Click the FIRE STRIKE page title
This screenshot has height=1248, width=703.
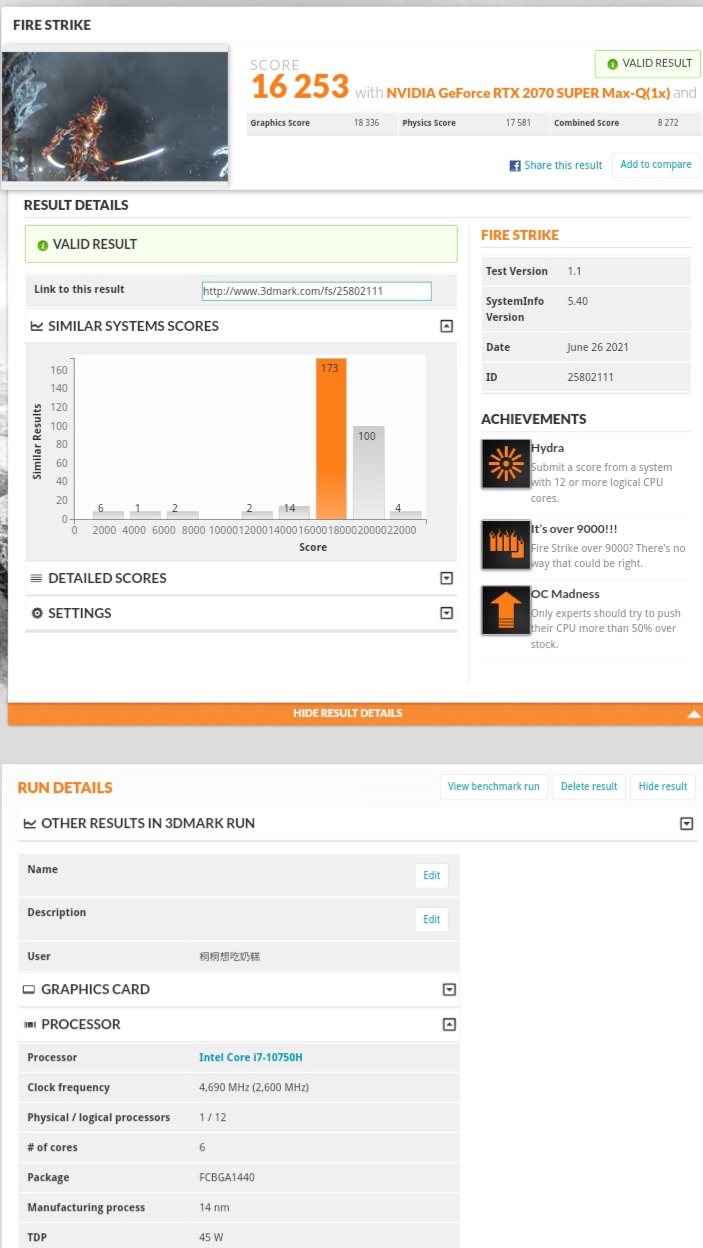point(52,25)
